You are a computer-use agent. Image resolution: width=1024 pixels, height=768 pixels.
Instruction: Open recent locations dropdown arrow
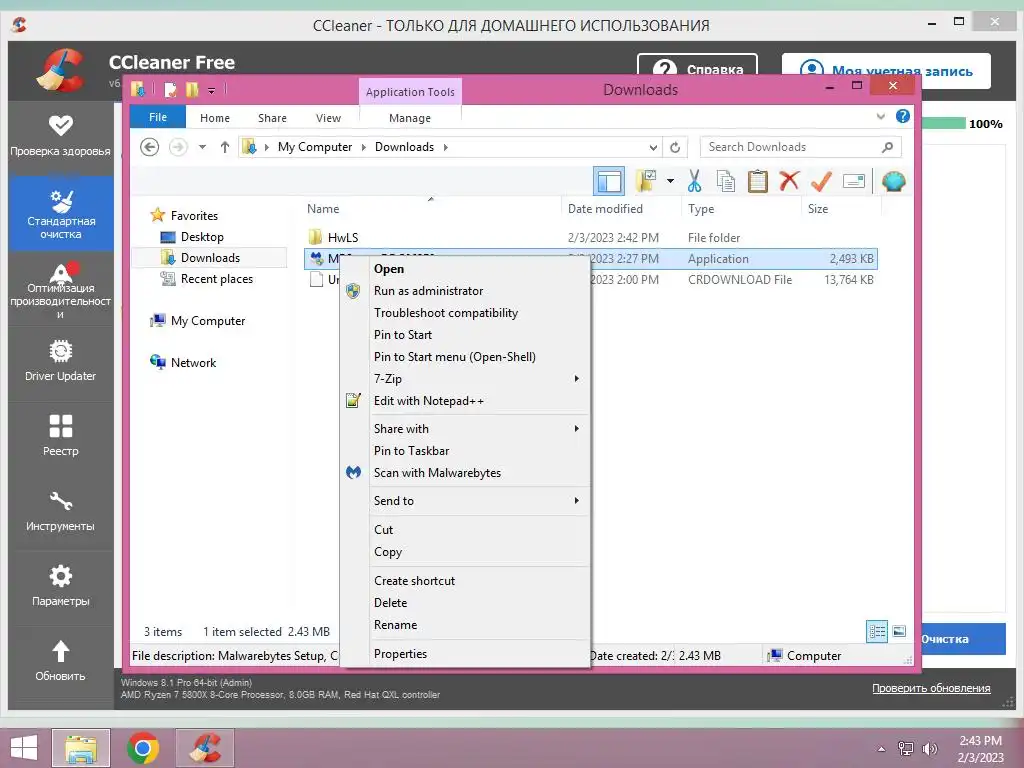point(202,147)
